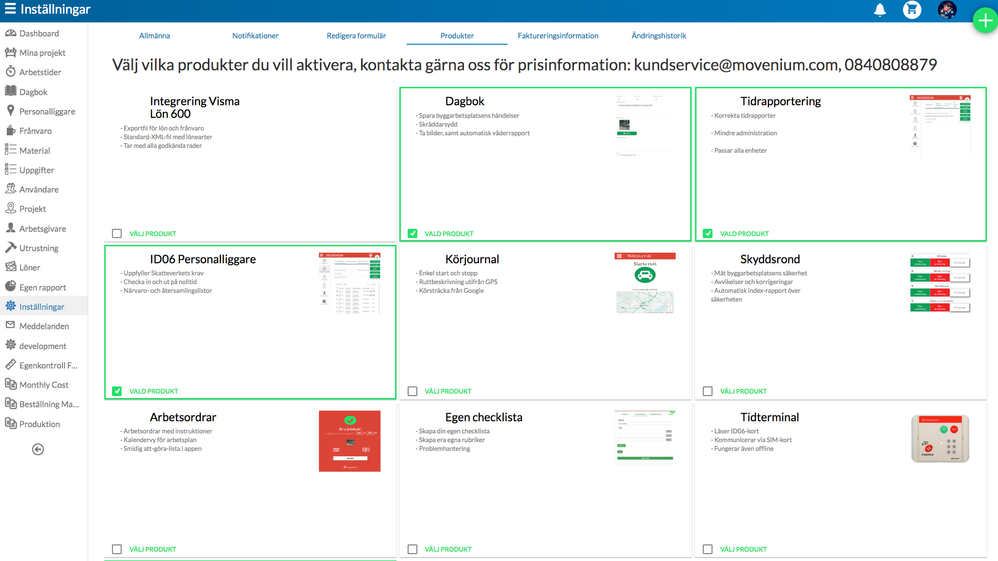
Task: Click the green plus add button
Action: [985, 21]
